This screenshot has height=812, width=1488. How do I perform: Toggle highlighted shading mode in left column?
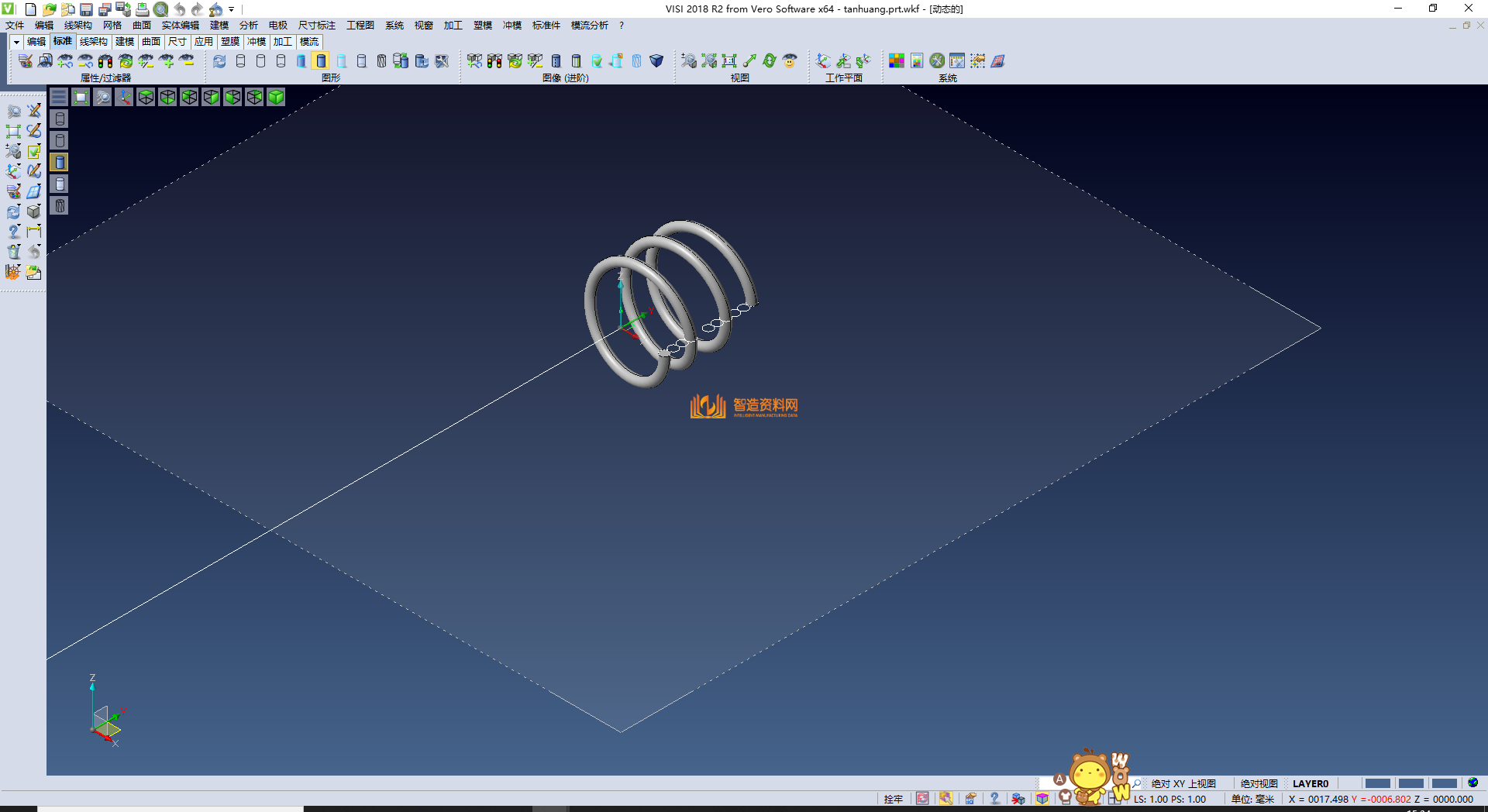coord(60,162)
